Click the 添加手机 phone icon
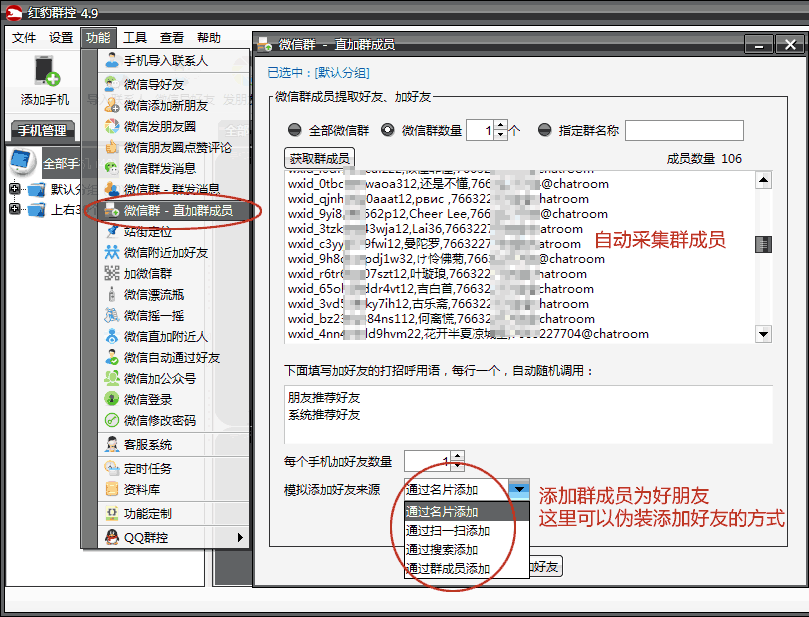Viewport: 809px width, 617px height. point(46,71)
